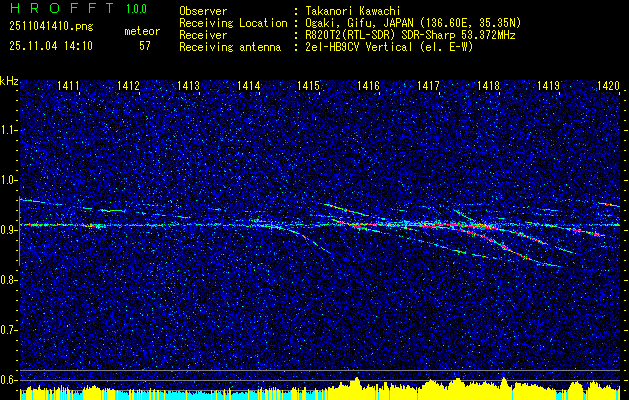
Task: Click the meteor count value 57
Action: point(145,46)
